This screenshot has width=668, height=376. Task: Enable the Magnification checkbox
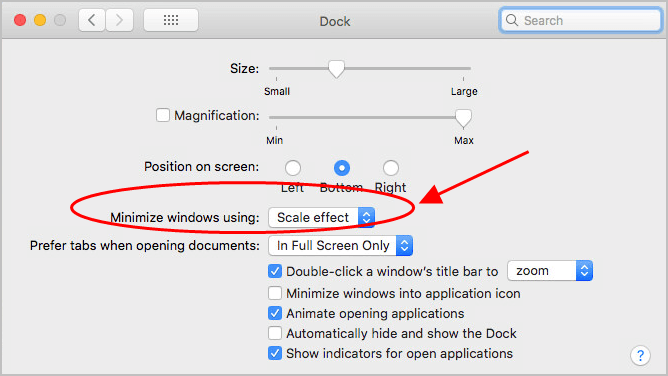[163, 115]
